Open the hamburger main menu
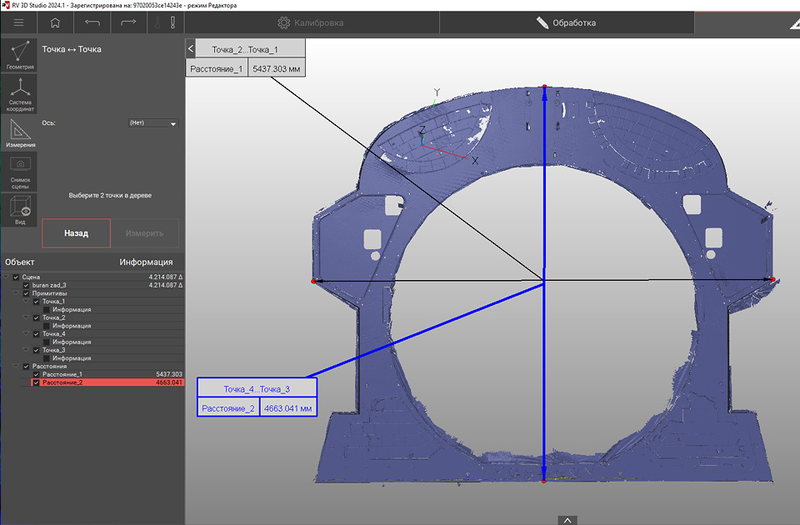 (x=19, y=22)
